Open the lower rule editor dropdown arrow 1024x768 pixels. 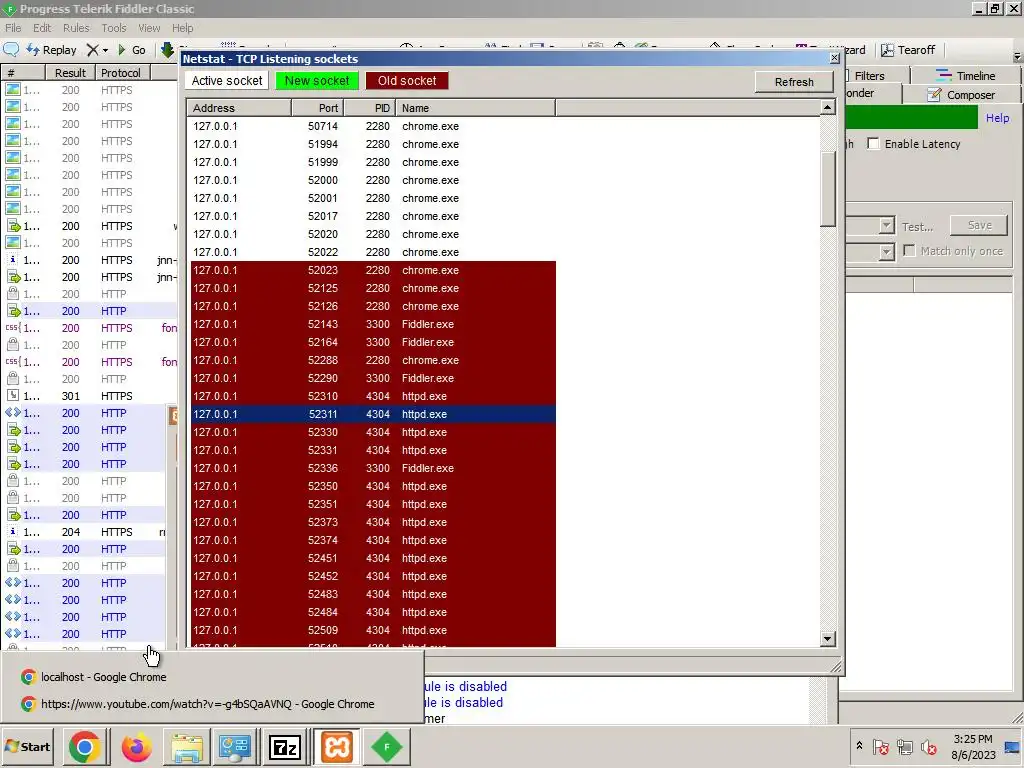click(x=886, y=251)
